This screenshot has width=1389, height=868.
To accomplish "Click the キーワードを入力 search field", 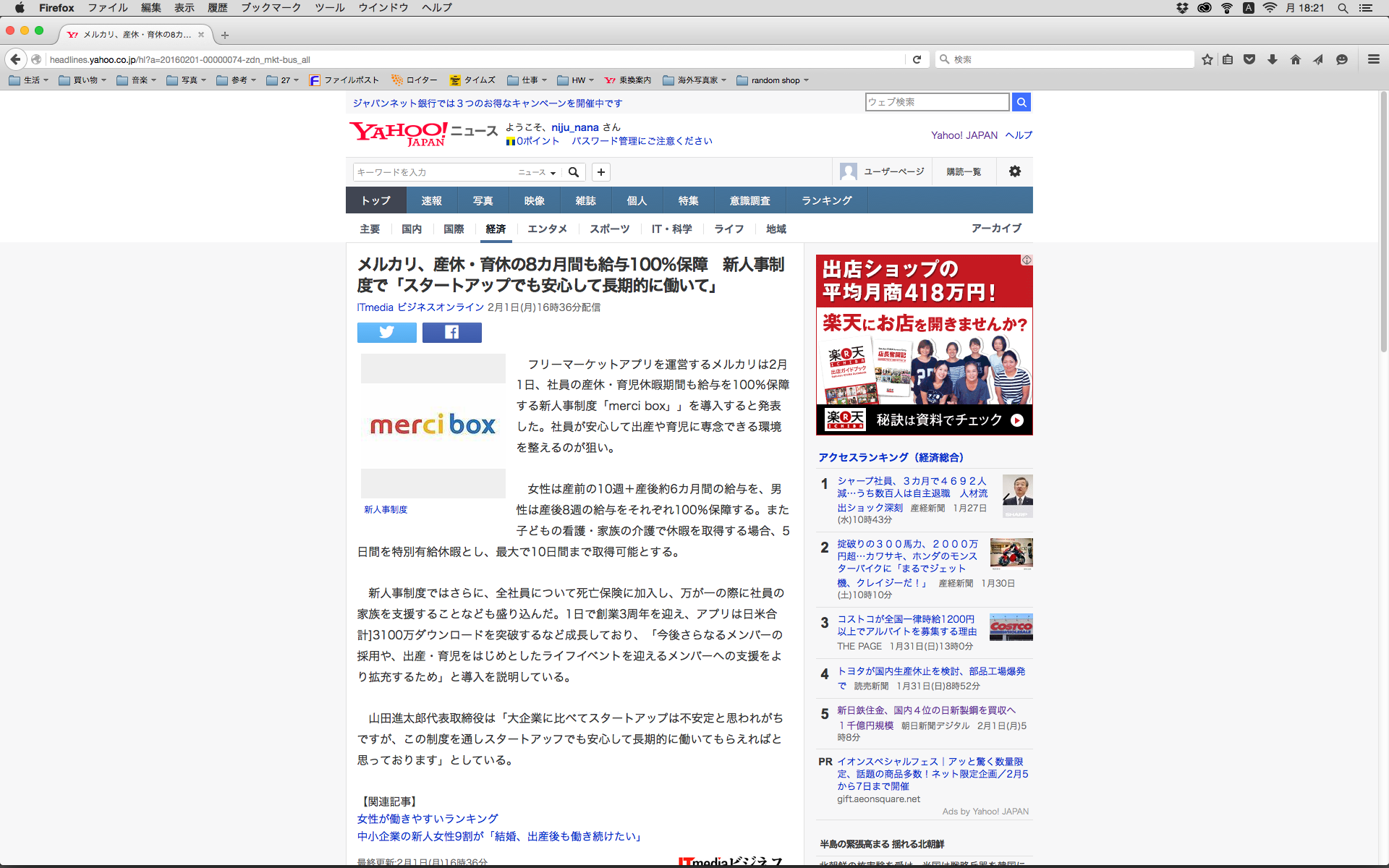I will (433, 172).
